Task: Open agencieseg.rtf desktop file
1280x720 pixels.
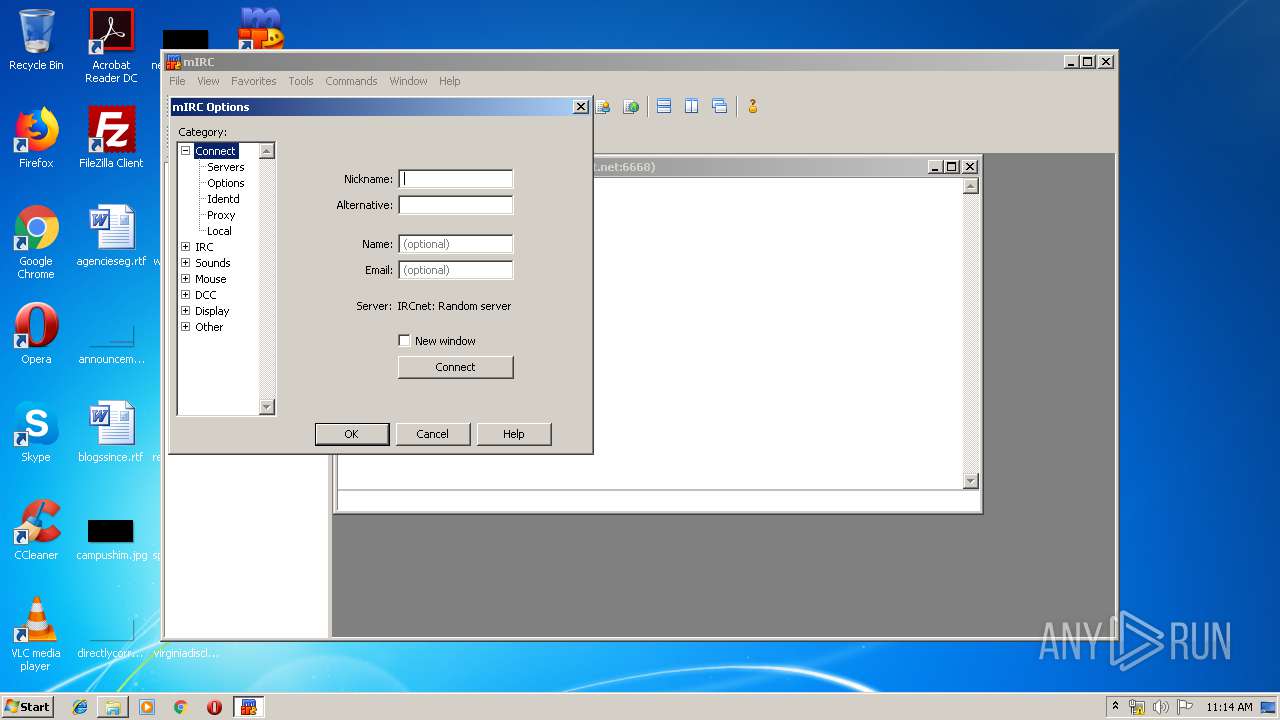Action: [x=111, y=236]
